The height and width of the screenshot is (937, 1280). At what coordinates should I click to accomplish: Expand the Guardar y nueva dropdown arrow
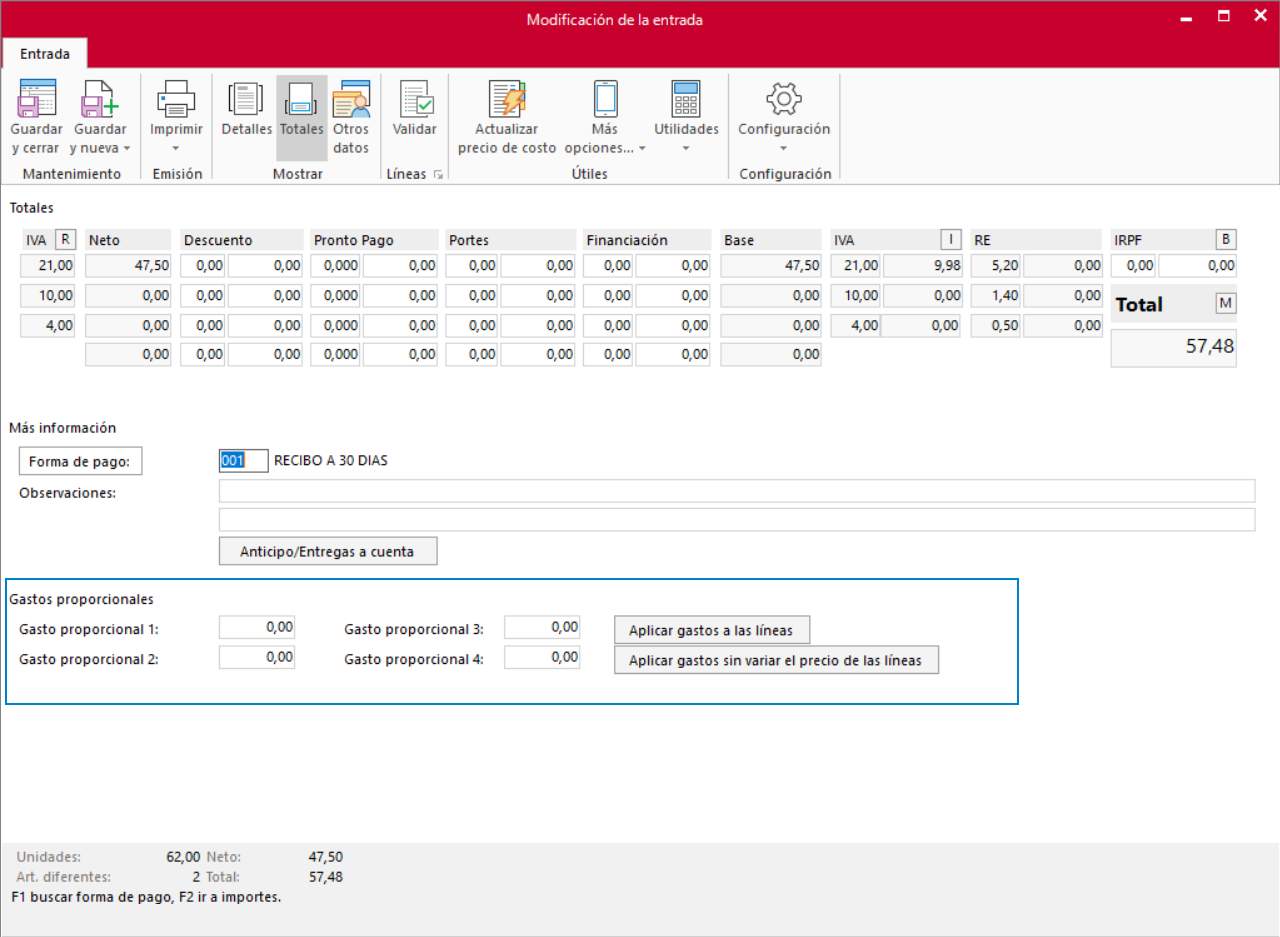pyautogui.click(x=127, y=149)
